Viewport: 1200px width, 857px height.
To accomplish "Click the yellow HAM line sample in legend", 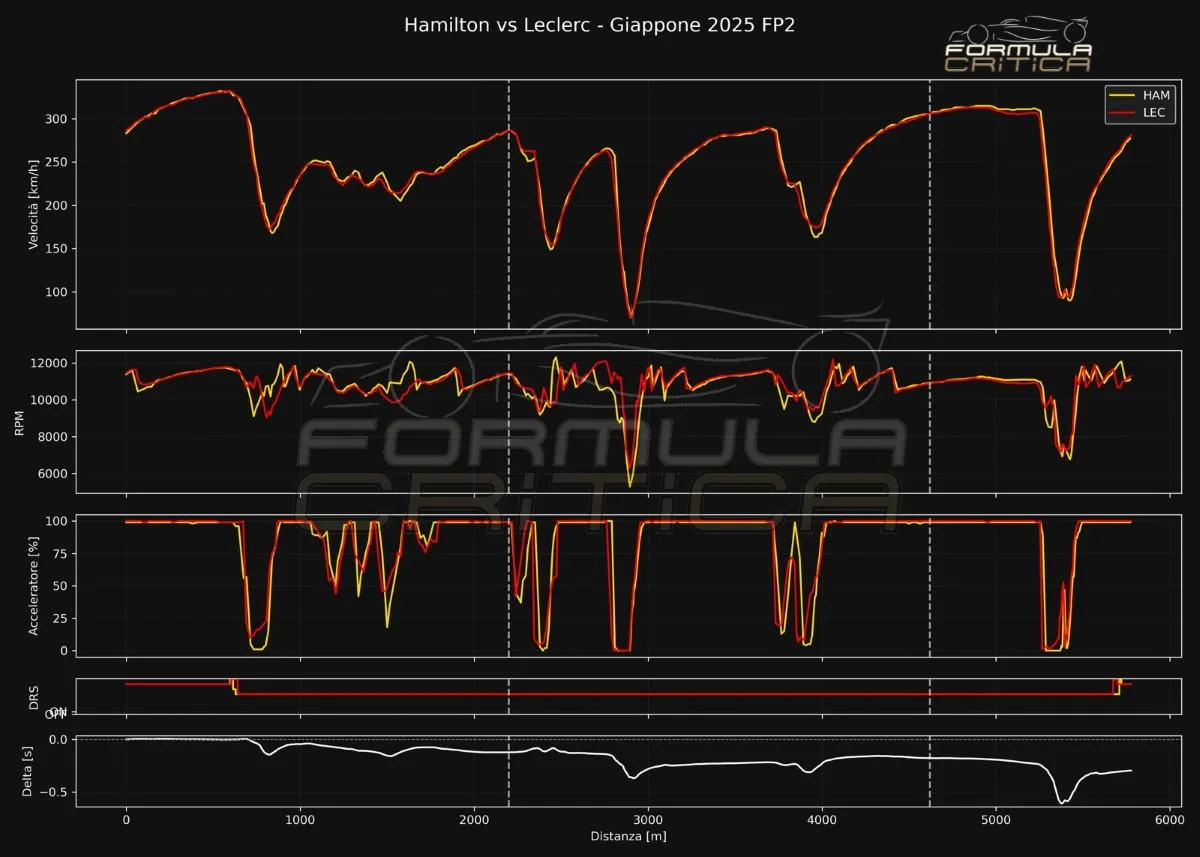I will click(1121, 95).
